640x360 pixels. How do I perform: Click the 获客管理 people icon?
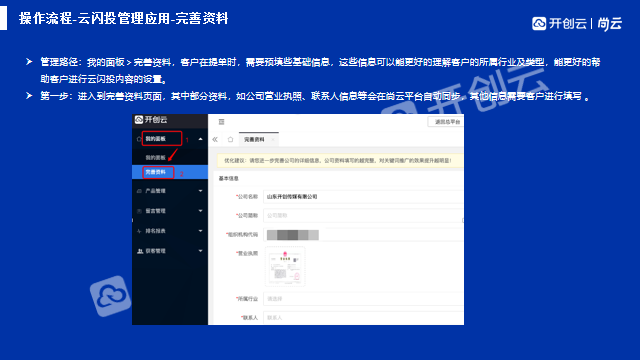point(140,251)
